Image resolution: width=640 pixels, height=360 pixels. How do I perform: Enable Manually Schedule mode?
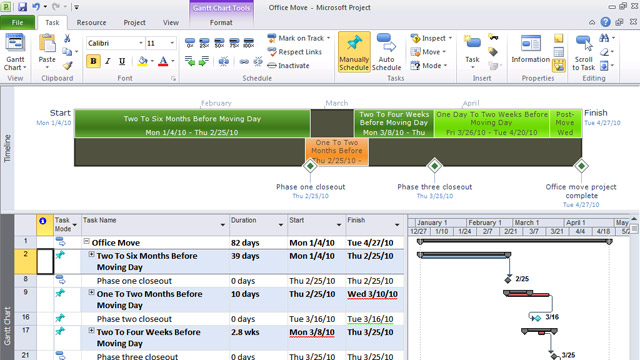pos(354,52)
